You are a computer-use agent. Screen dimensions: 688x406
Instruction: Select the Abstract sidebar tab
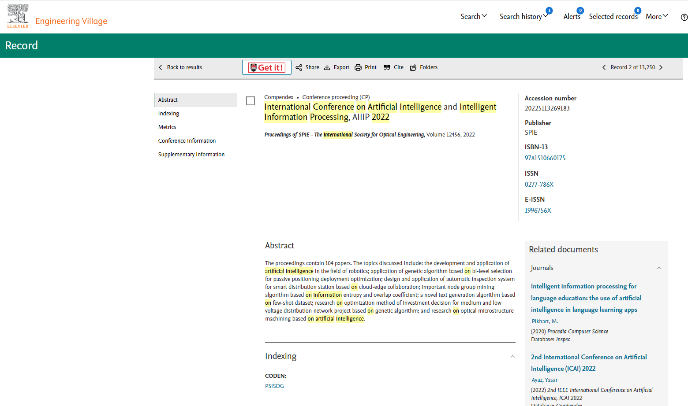(196, 100)
